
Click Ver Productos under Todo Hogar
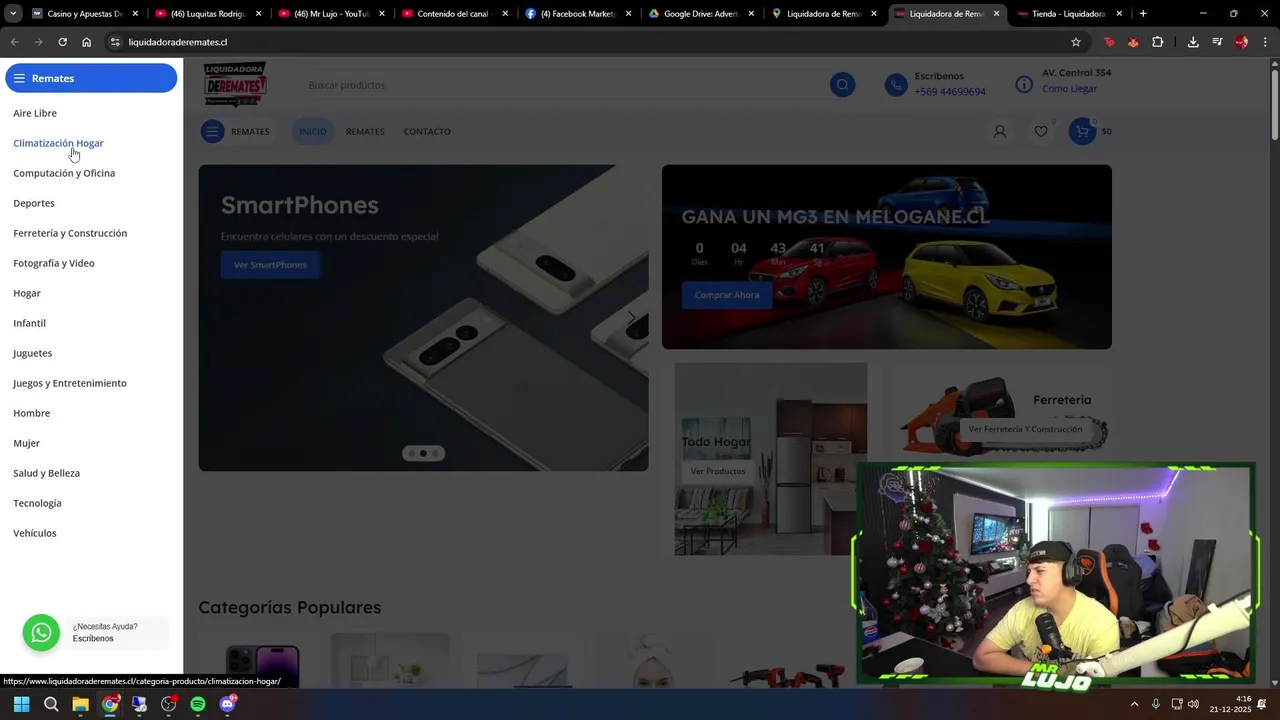718,471
